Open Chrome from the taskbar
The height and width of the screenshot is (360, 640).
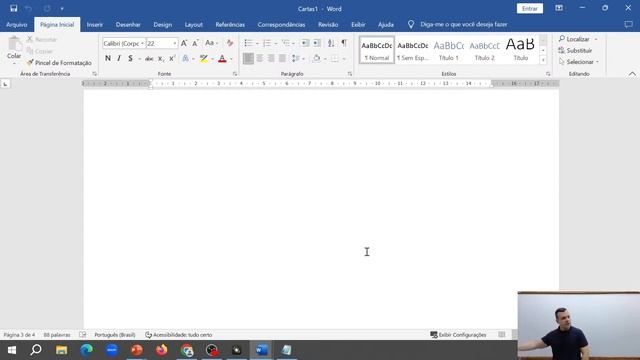pos(187,350)
